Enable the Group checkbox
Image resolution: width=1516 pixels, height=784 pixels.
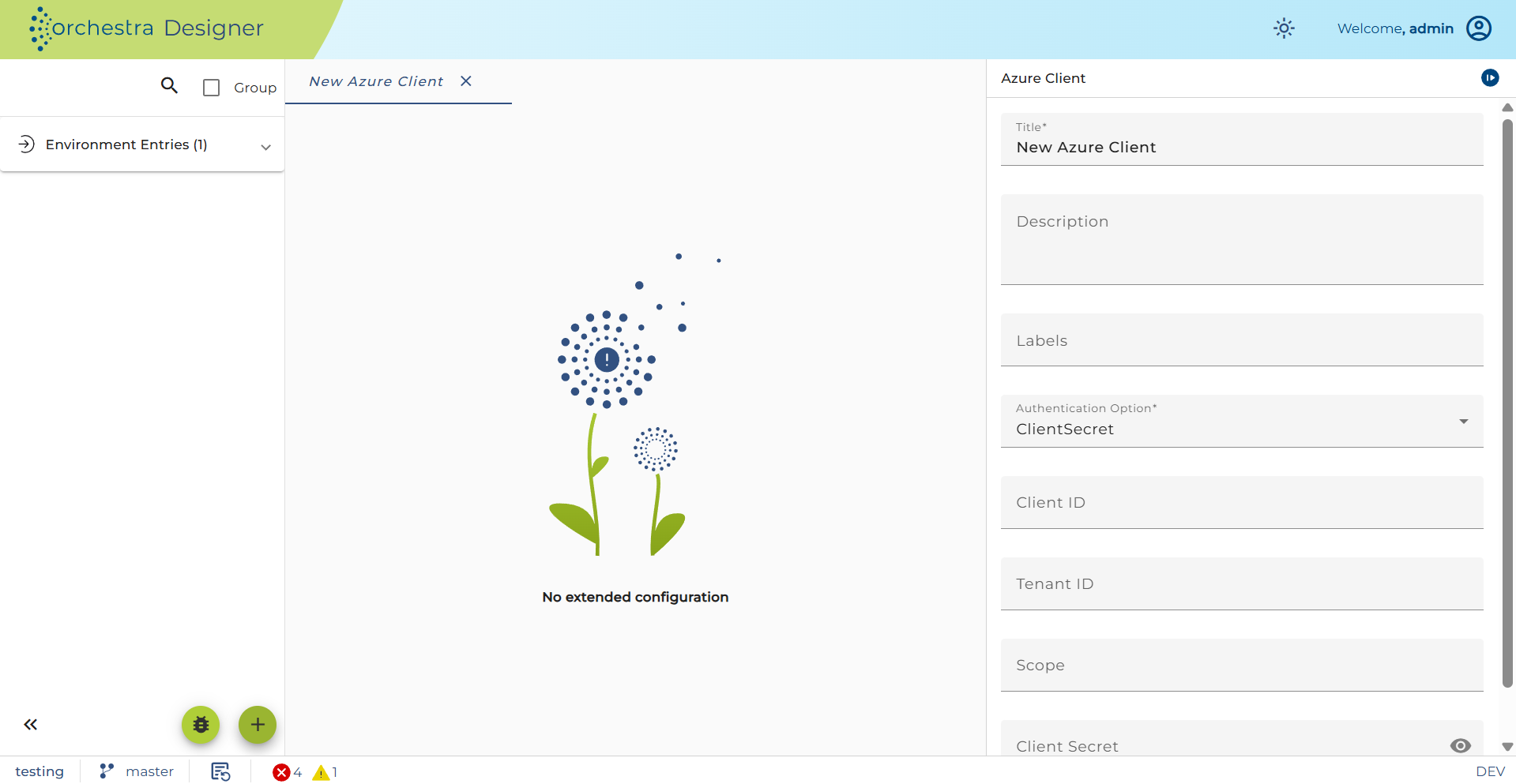(x=211, y=88)
